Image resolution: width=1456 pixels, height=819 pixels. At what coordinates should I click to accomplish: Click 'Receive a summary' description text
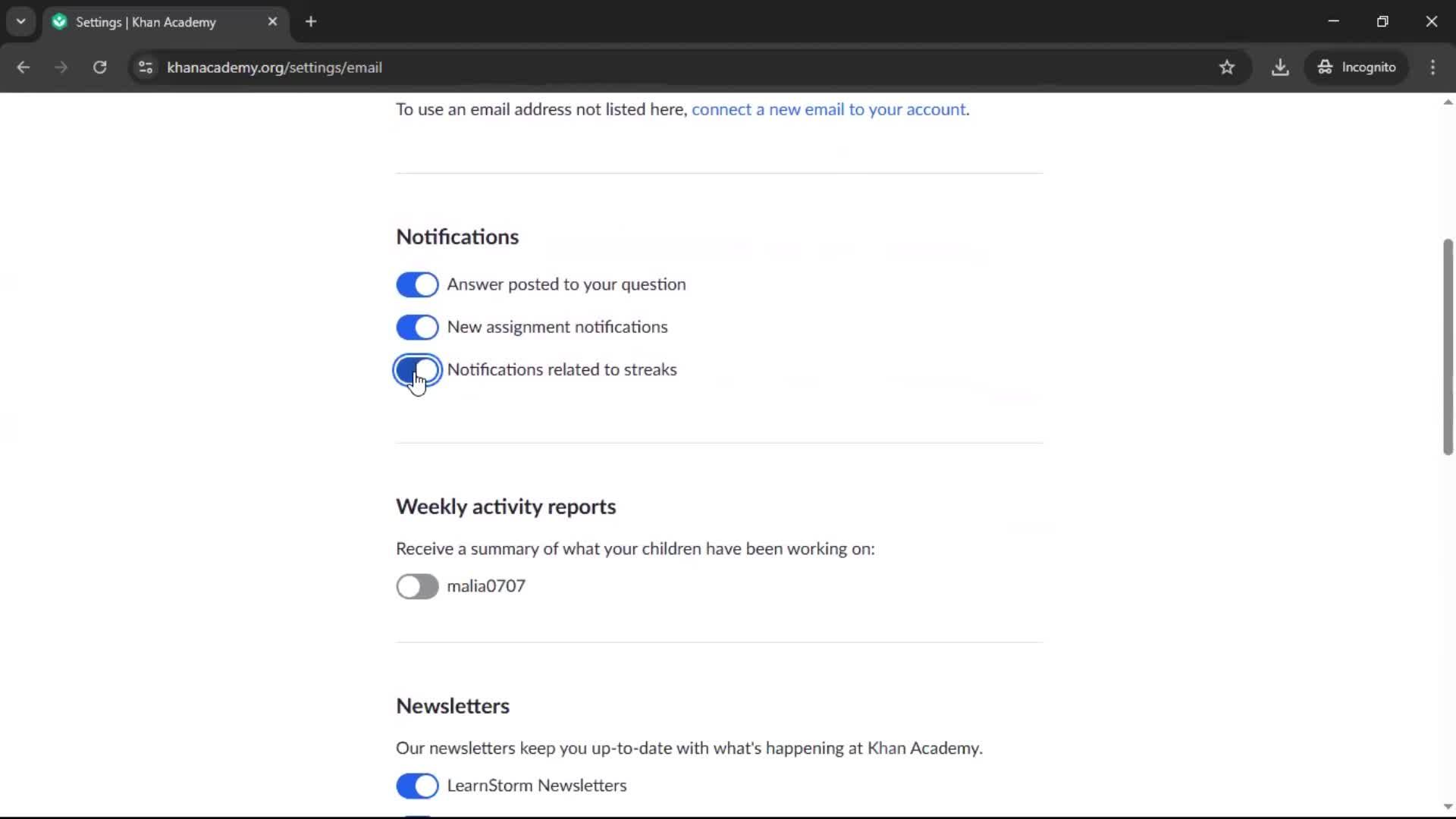point(635,549)
